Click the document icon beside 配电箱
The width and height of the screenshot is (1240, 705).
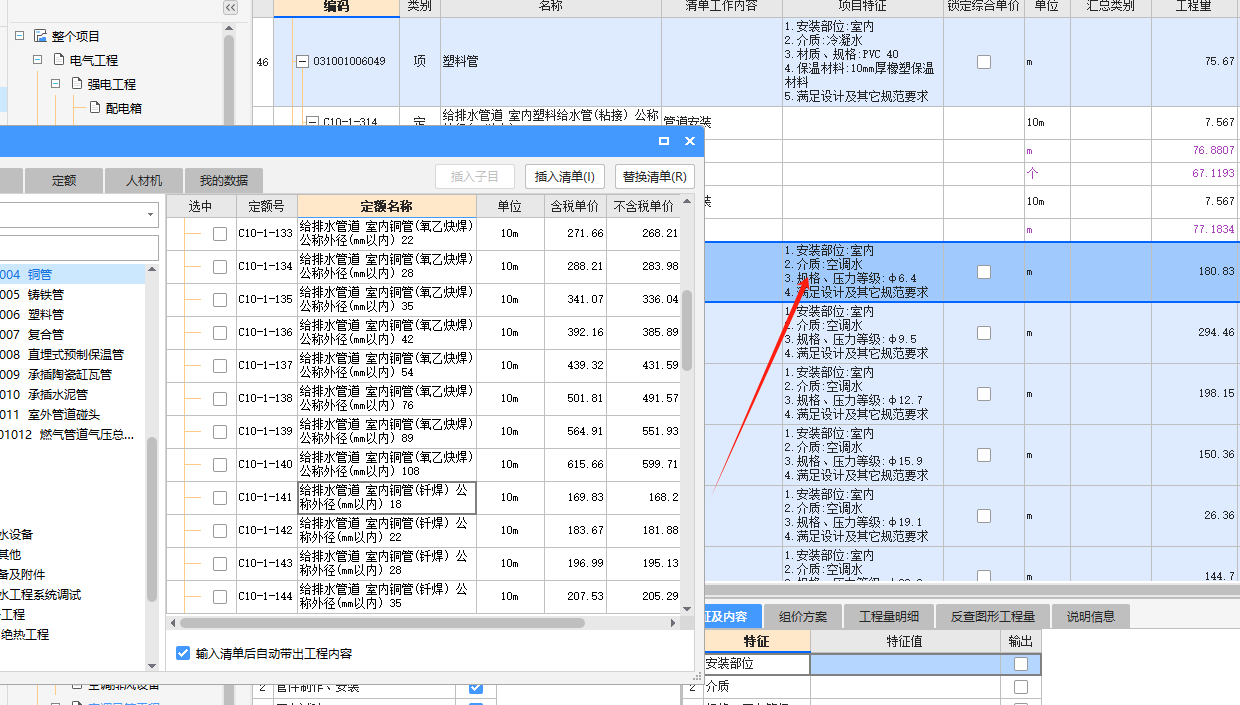click(x=96, y=108)
